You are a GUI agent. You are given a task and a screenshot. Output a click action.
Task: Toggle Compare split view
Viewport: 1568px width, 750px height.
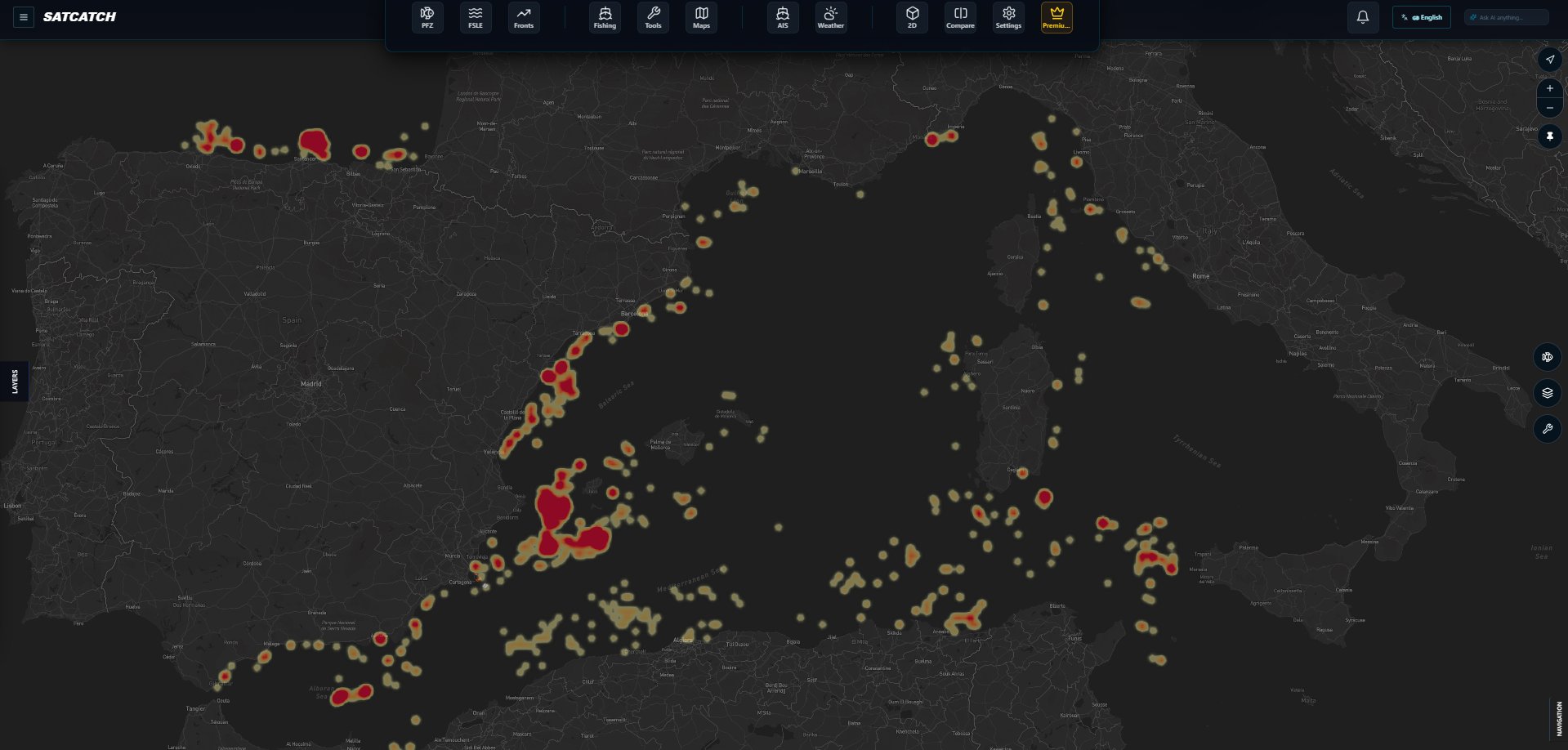(x=960, y=17)
